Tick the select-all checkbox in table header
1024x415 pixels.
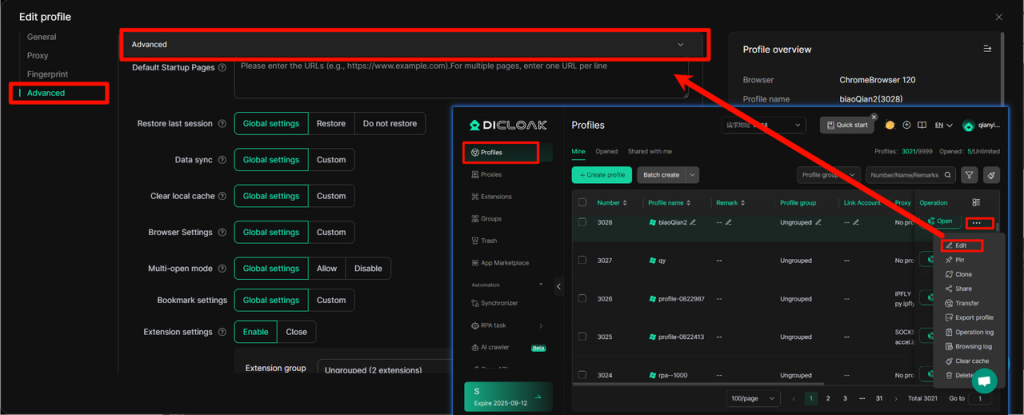(582, 203)
